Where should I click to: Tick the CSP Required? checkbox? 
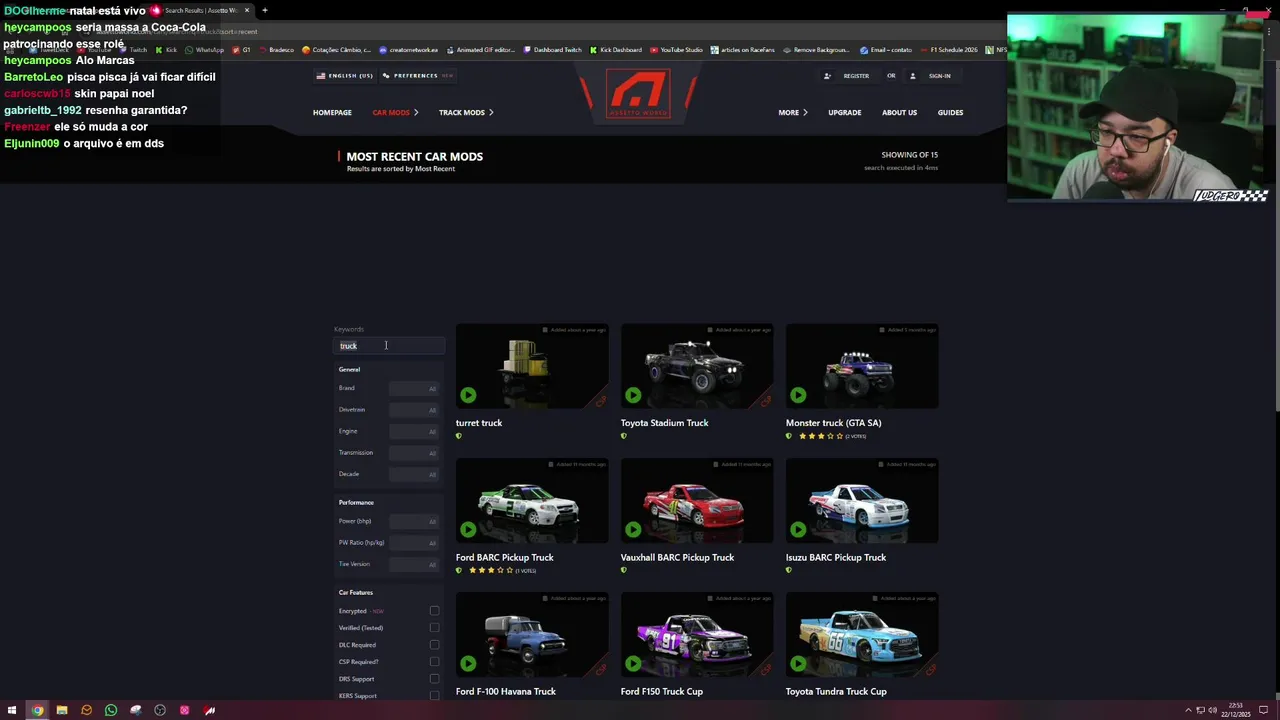pyautogui.click(x=434, y=662)
